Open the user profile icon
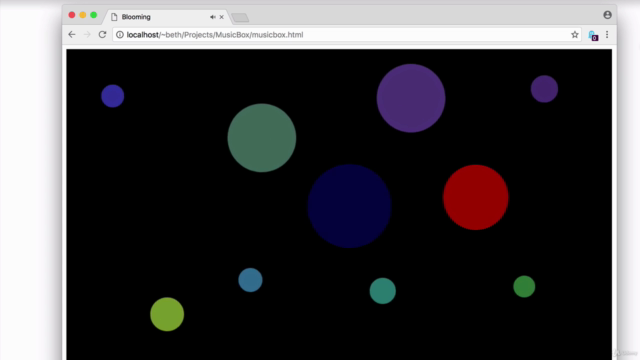This screenshot has height=360, width=640. pyautogui.click(x=607, y=15)
